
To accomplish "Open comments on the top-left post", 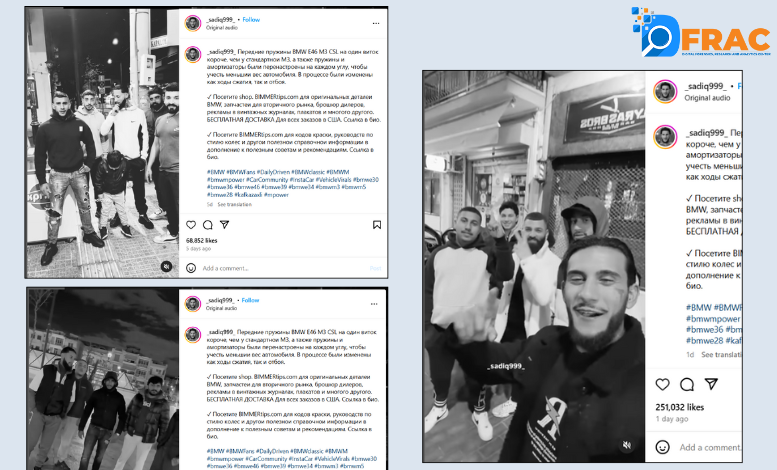I will pyautogui.click(x=208, y=225).
